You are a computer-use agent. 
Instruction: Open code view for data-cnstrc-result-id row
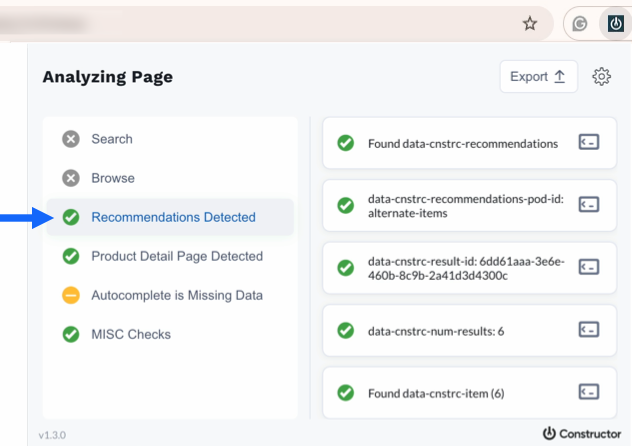click(588, 267)
